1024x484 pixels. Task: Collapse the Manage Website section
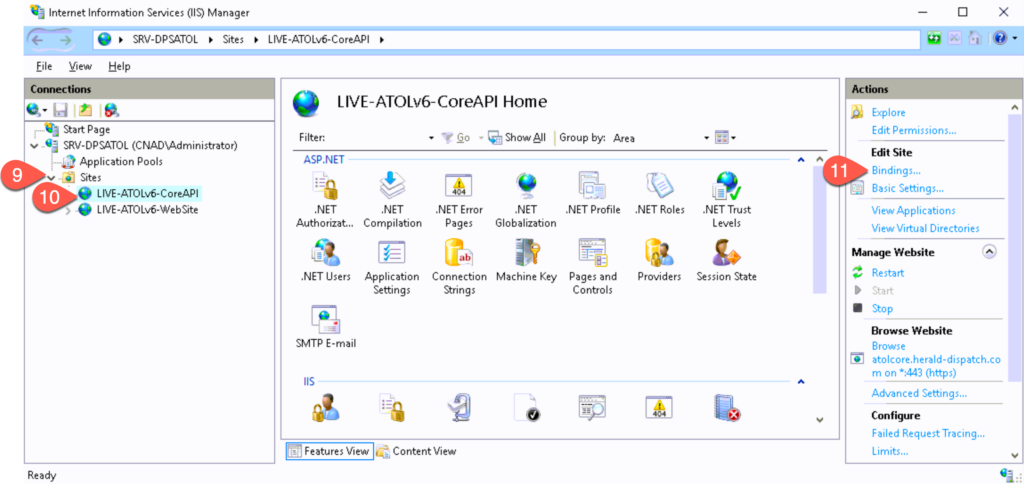pyautogui.click(x=990, y=252)
